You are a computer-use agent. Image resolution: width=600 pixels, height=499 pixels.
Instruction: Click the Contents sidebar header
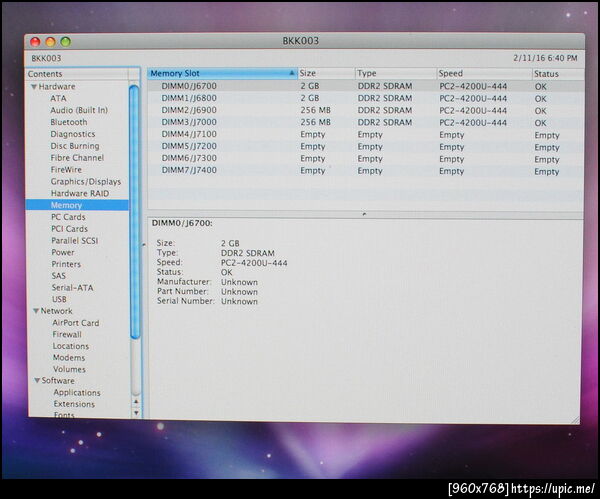(77, 74)
